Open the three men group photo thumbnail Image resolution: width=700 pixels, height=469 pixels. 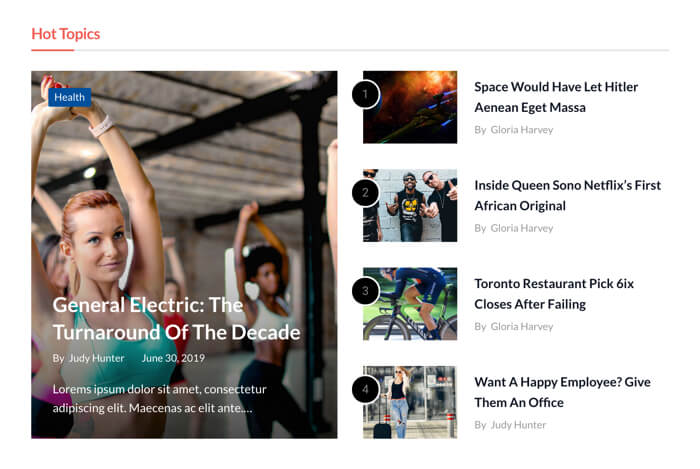click(410, 205)
